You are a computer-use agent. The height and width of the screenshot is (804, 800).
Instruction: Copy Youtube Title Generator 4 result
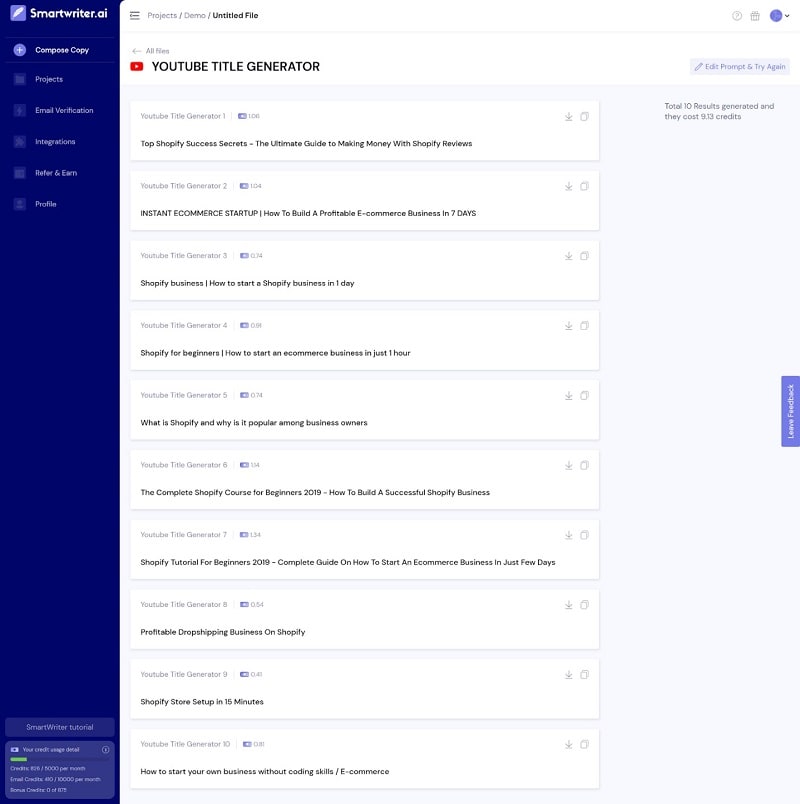tap(585, 326)
